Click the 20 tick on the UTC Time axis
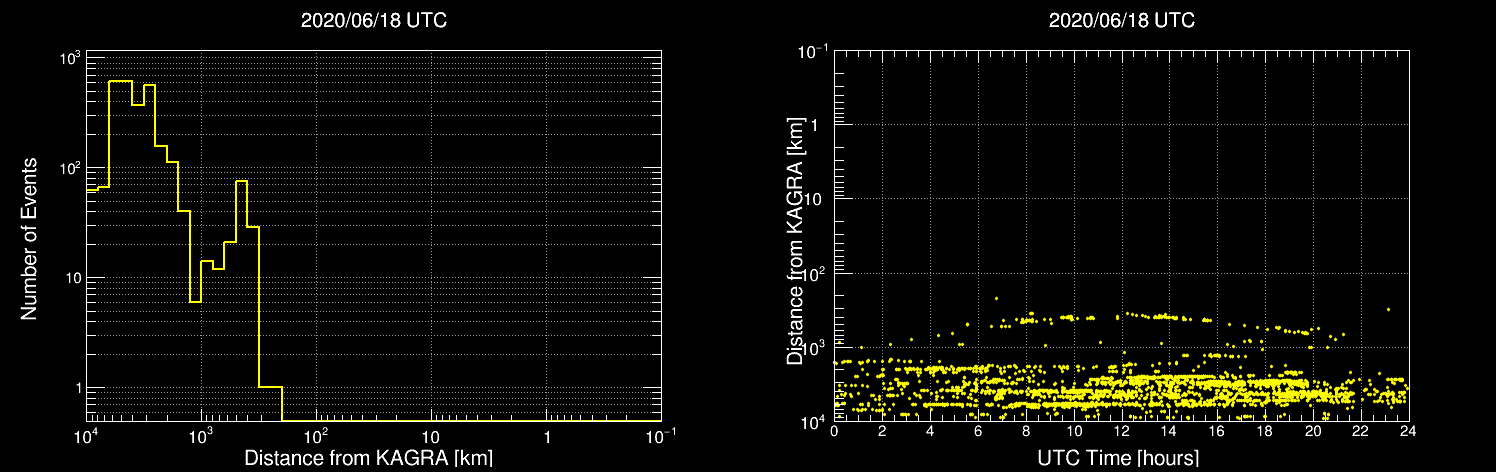Image resolution: width=1496 pixels, height=472 pixels. coord(1313,431)
